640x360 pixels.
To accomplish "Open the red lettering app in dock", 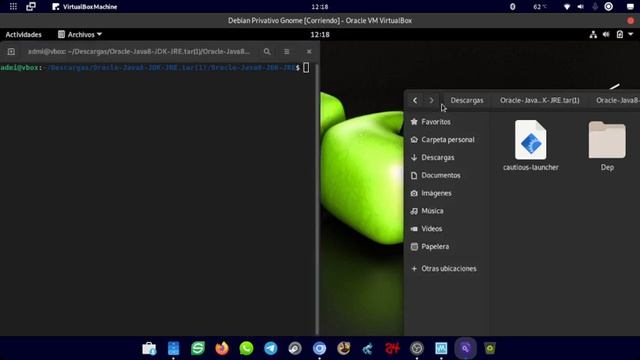I will coord(392,348).
